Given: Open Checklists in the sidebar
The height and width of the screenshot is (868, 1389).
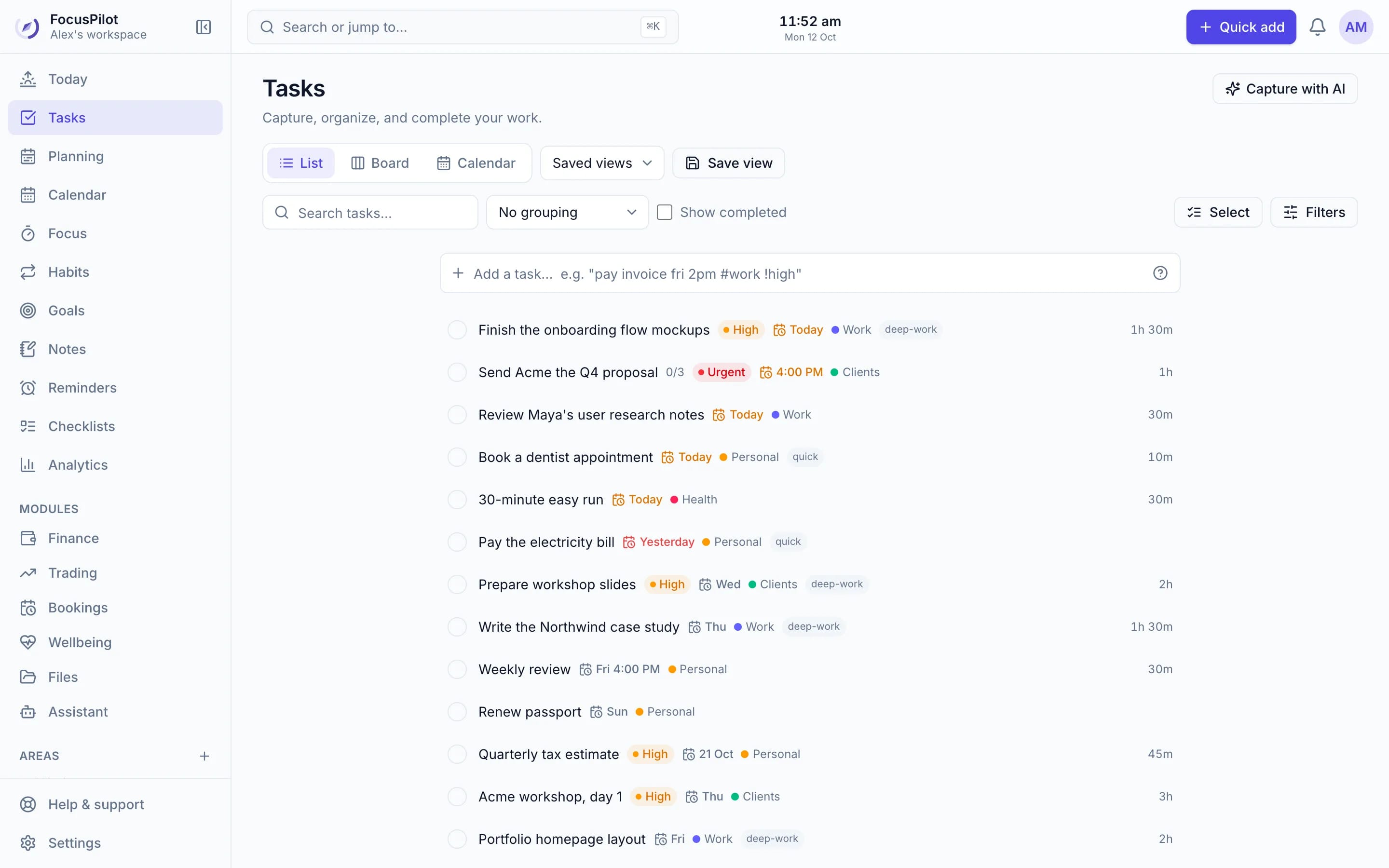Looking at the screenshot, I should (115, 427).
